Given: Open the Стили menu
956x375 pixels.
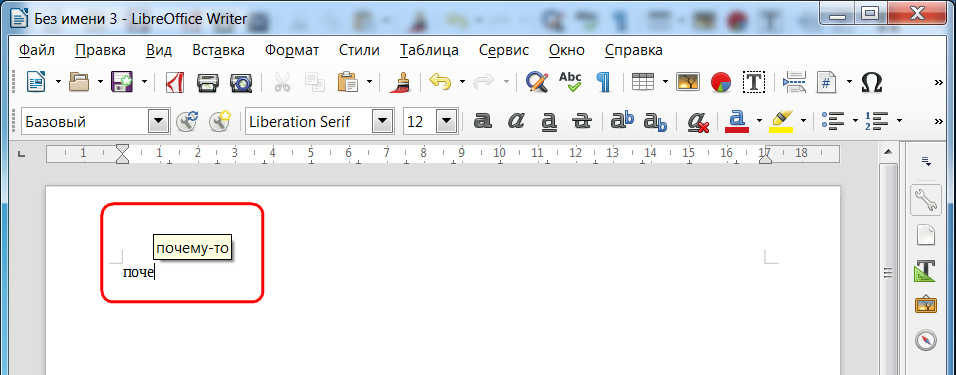Looking at the screenshot, I should click(x=359, y=50).
